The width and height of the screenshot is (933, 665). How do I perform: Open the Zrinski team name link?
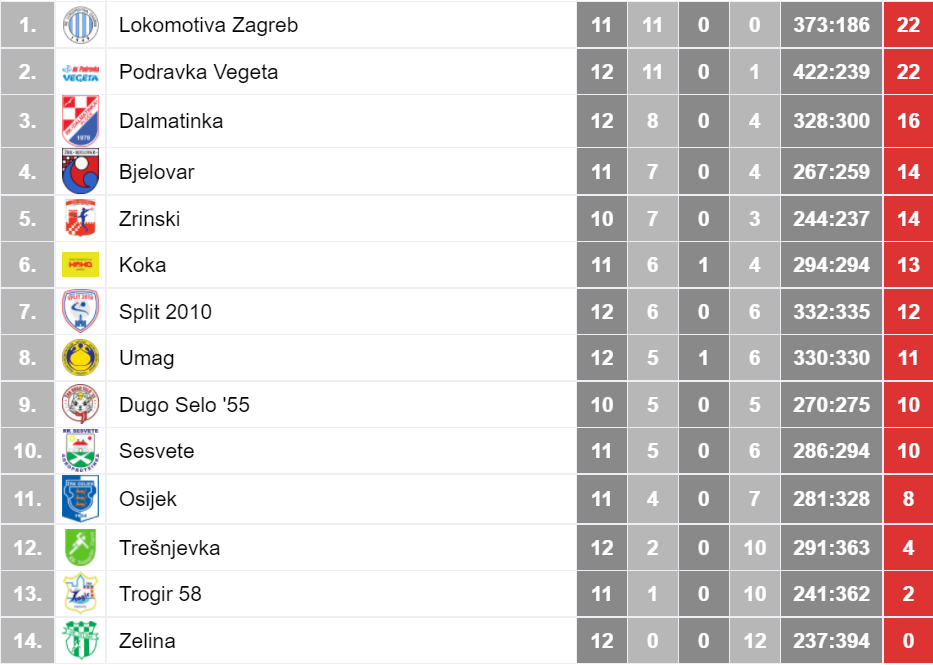(149, 219)
